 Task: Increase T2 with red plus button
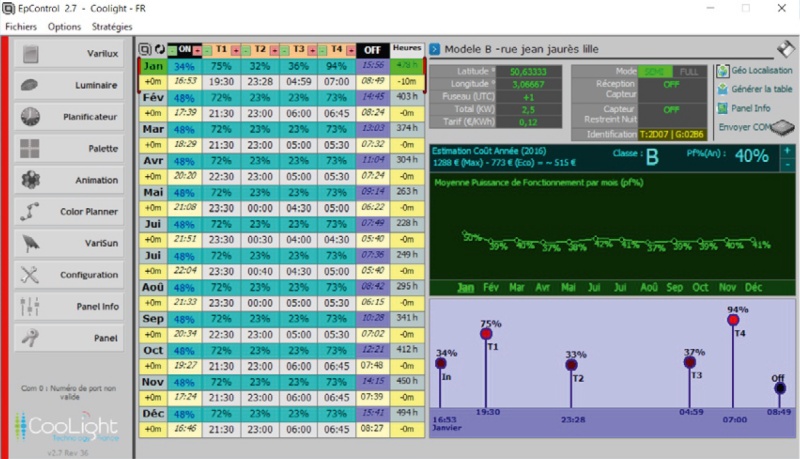click(274, 50)
